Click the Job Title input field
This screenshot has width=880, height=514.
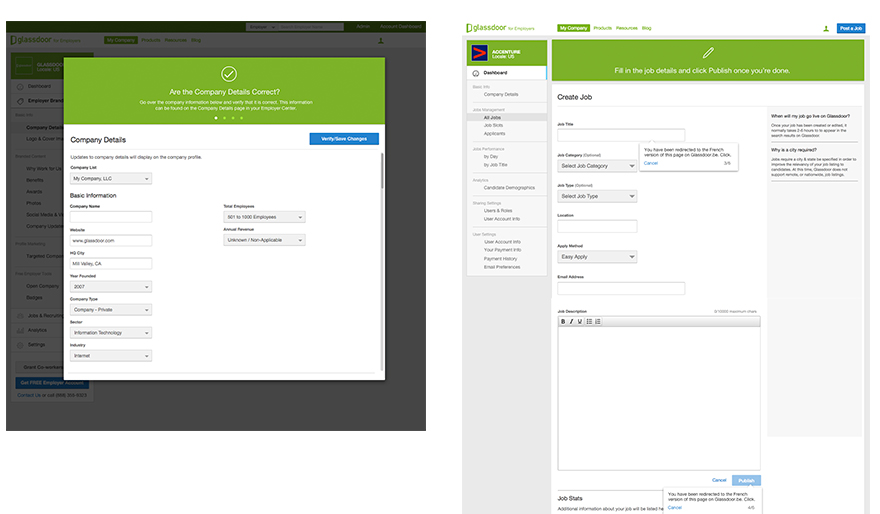[x=620, y=135]
